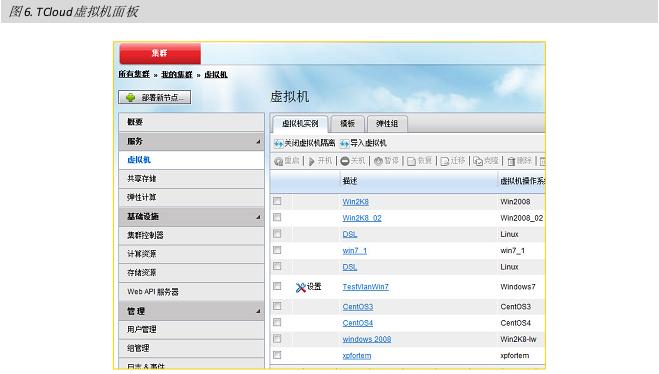Screen dimensions: 659x374
Task: Click the 重启 restart toolbar icon
Action: click(278, 161)
